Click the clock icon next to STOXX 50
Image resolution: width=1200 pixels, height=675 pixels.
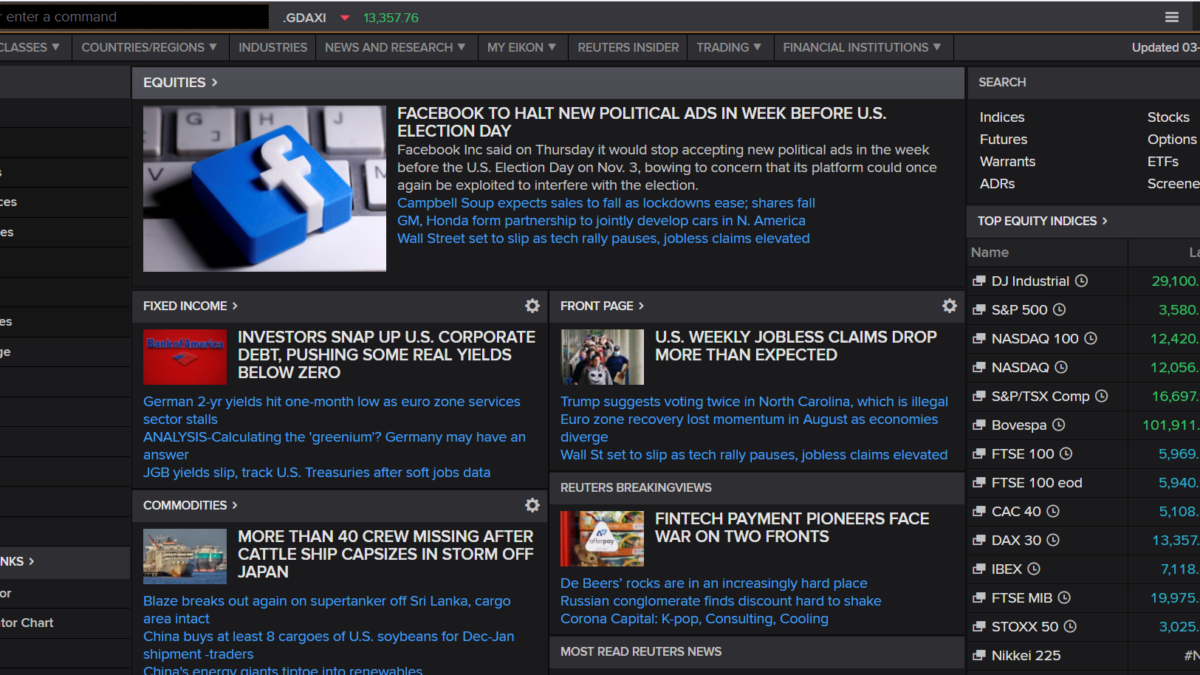tap(1070, 627)
